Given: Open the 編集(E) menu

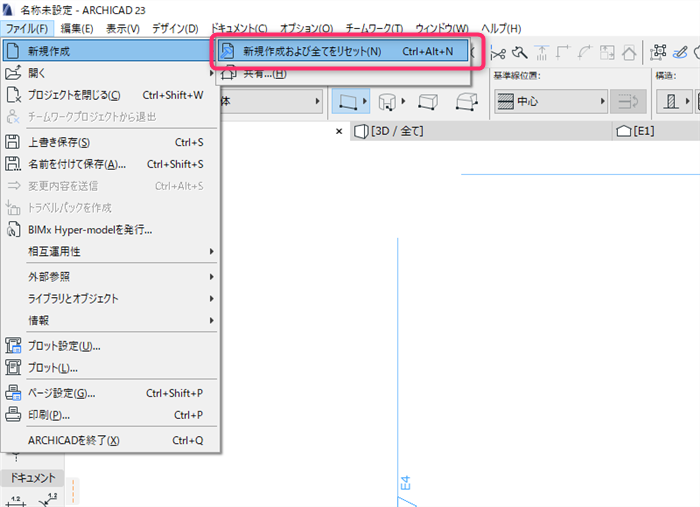Looking at the screenshot, I should coord(77,29).
